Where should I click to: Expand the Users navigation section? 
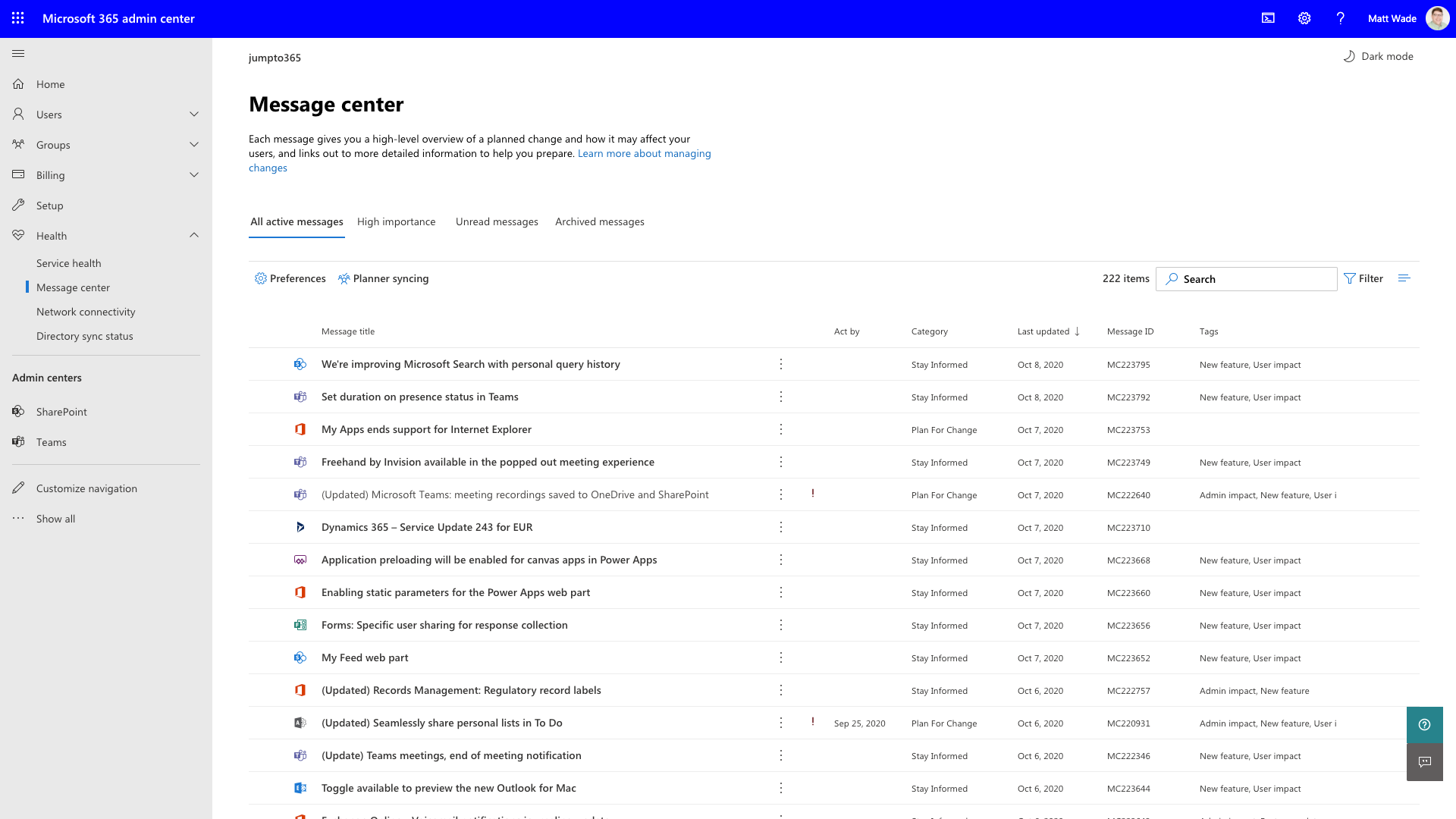(194, 115)
